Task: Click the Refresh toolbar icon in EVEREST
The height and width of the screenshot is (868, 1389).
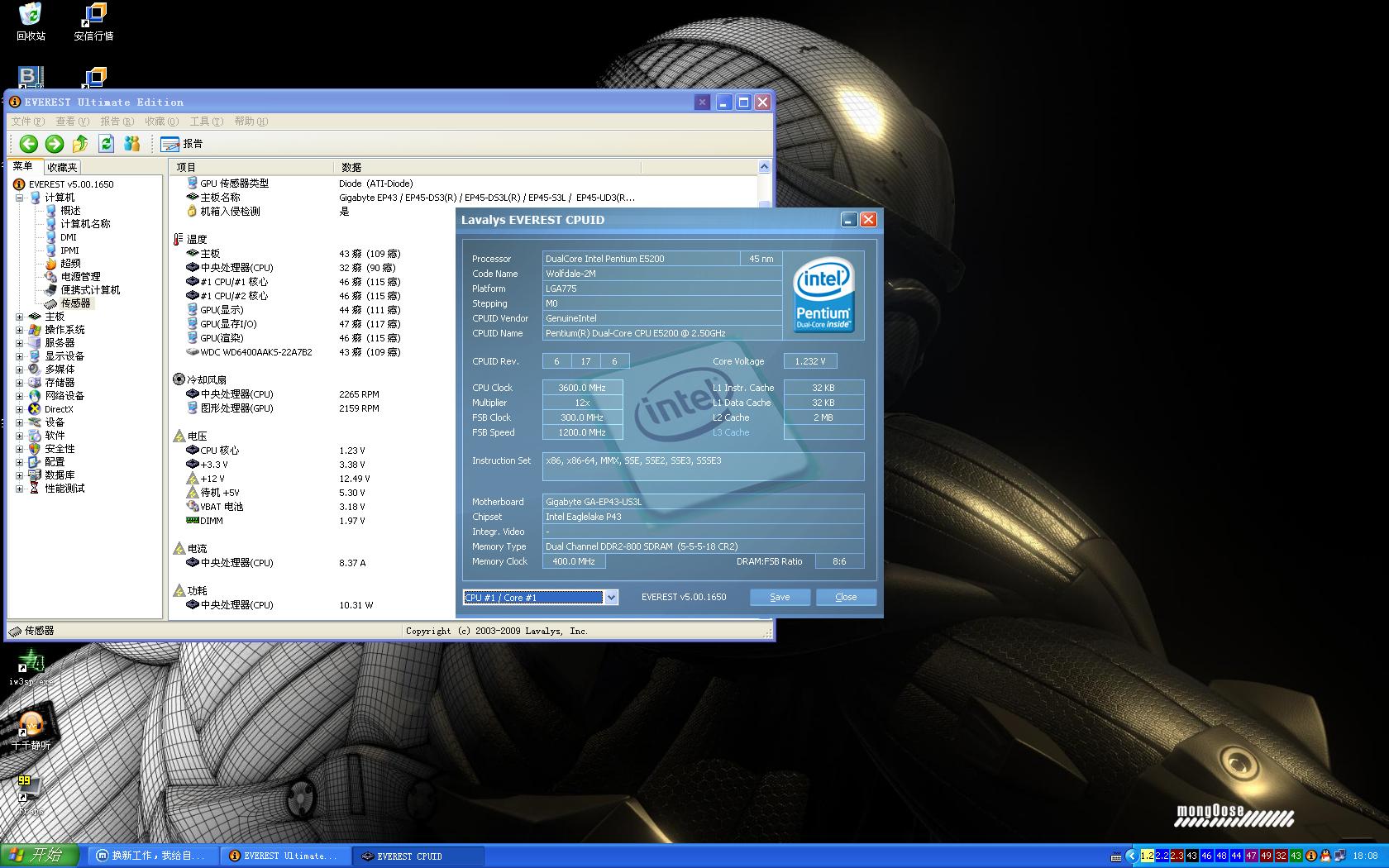Action: 106,144
